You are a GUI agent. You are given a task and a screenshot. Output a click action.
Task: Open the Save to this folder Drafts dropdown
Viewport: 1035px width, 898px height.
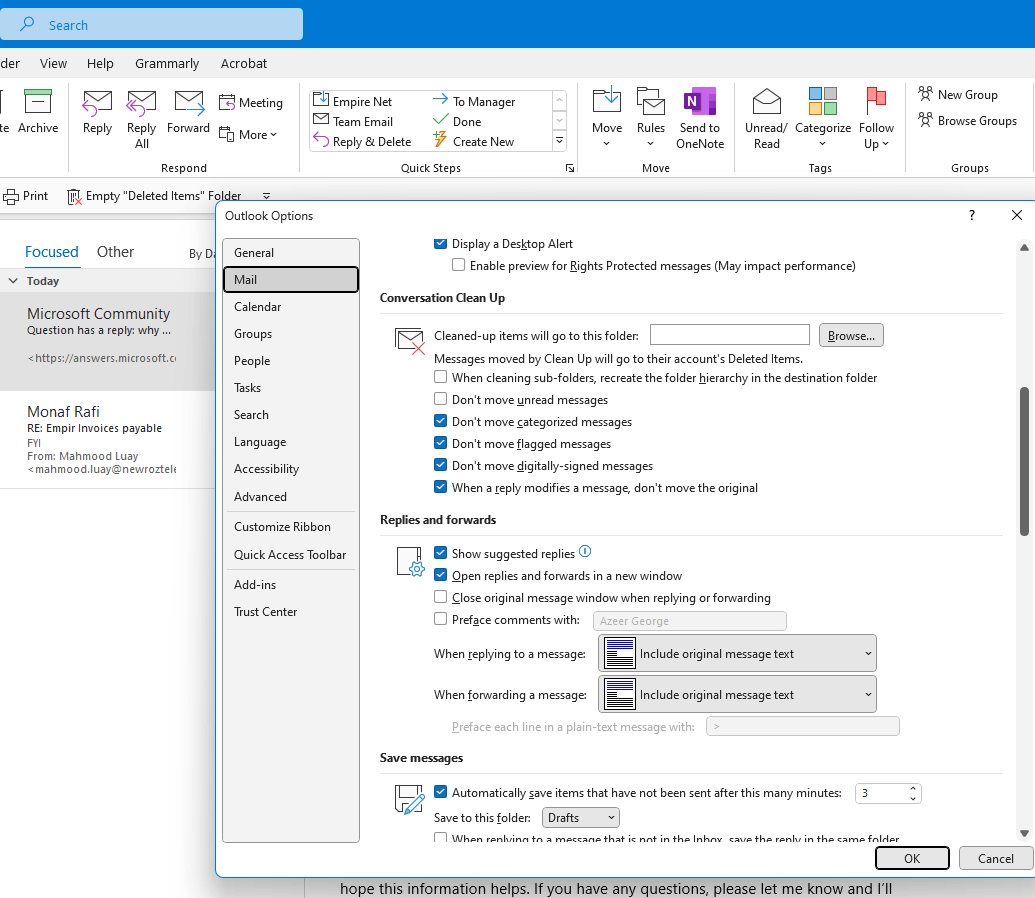pos(580,817)
